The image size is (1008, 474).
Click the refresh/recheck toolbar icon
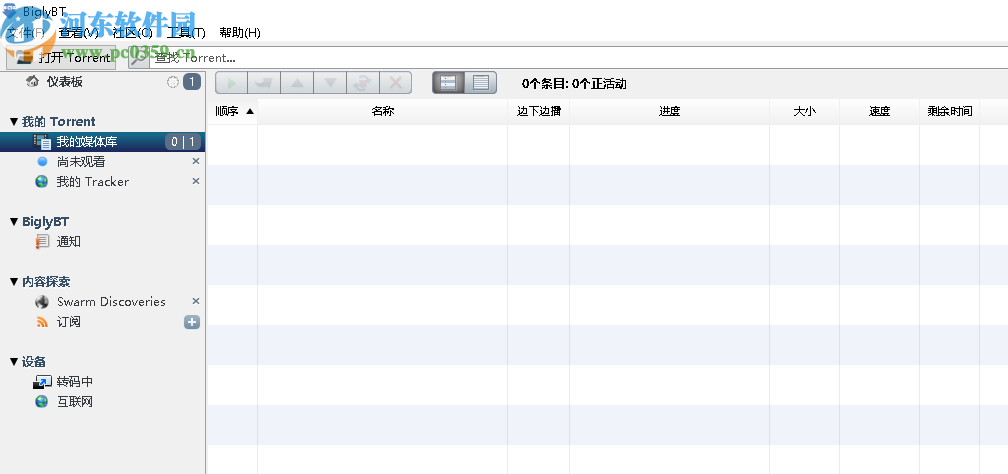click(363, 83)
